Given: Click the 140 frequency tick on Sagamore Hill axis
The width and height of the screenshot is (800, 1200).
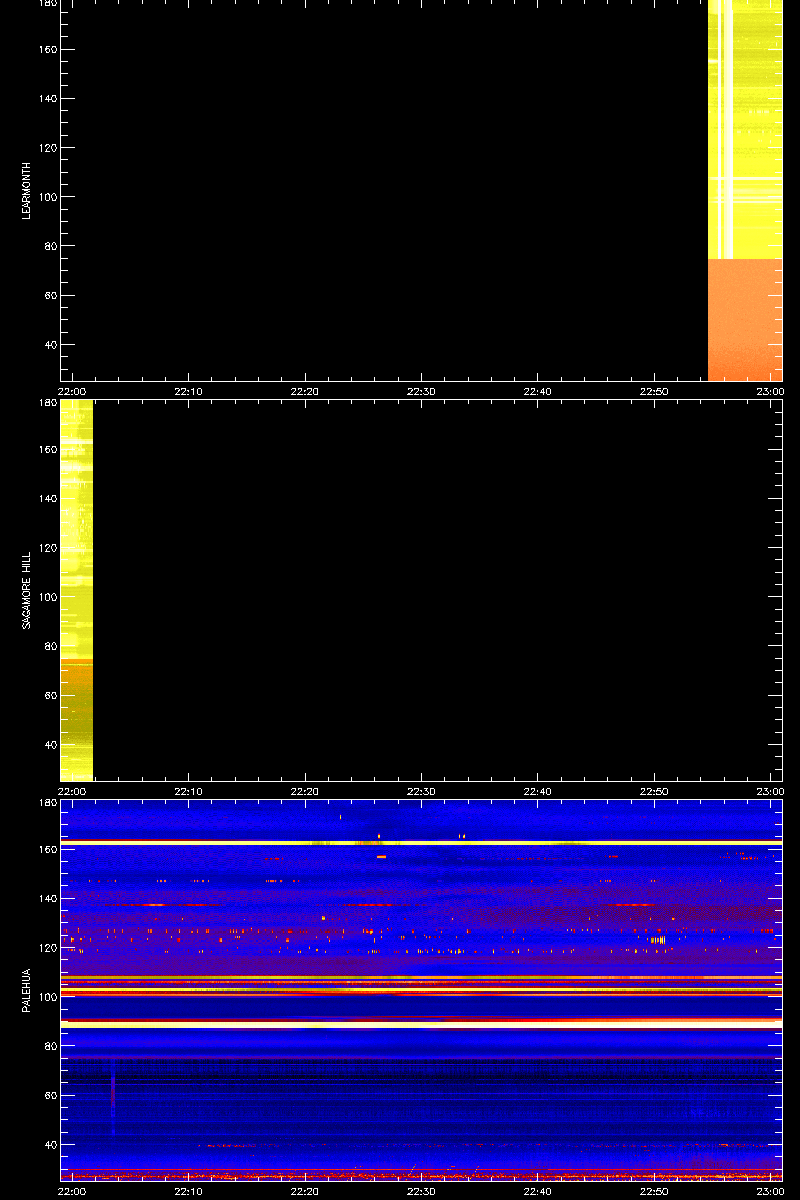Looking at the screenshot, I should (49, 499).
